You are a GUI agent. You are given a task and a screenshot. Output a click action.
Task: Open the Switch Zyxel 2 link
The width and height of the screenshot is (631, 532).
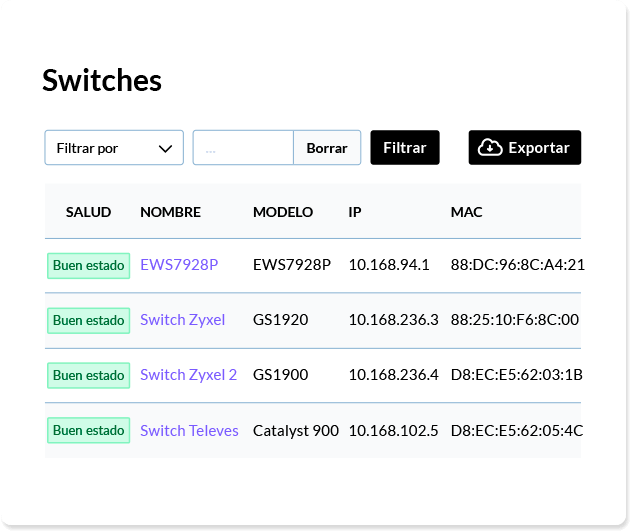[x=188, y=375]
